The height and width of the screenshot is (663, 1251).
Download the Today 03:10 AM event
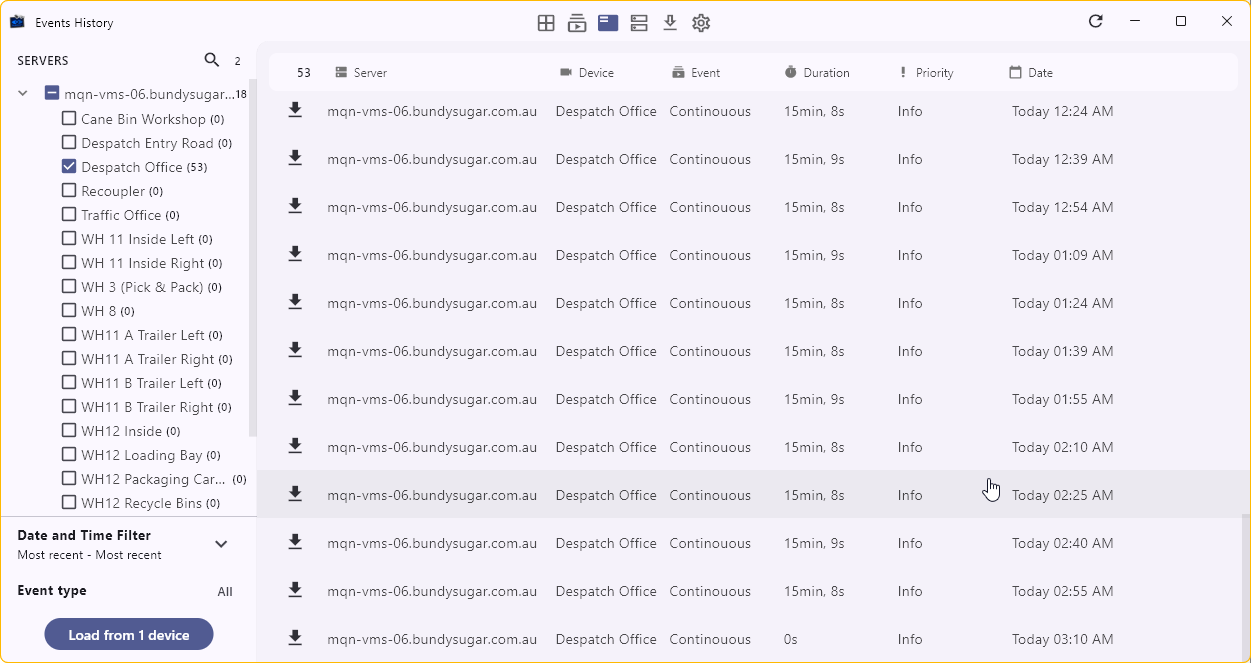pos(295,638)
